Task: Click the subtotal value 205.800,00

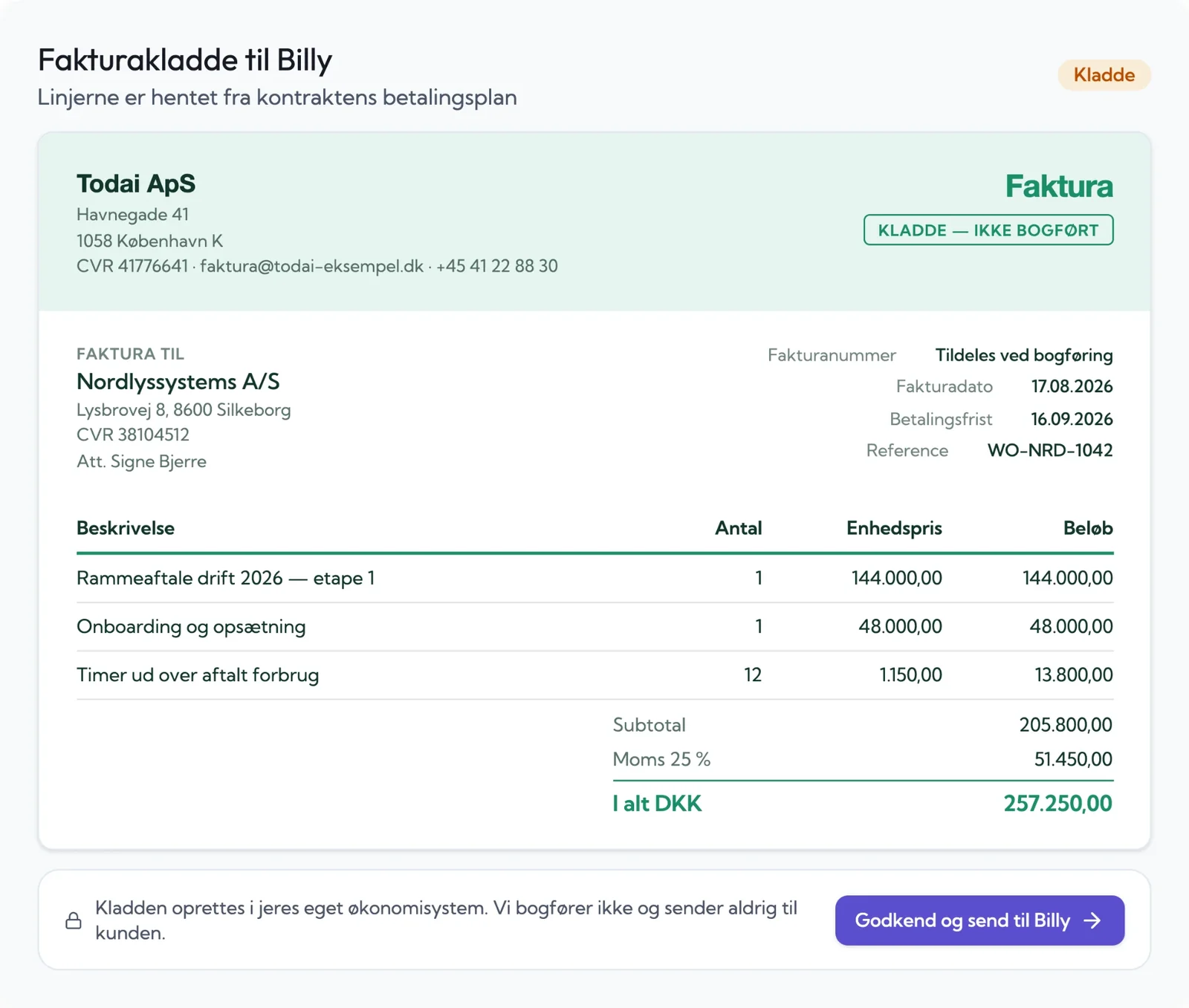Action: click(1066, 724)
